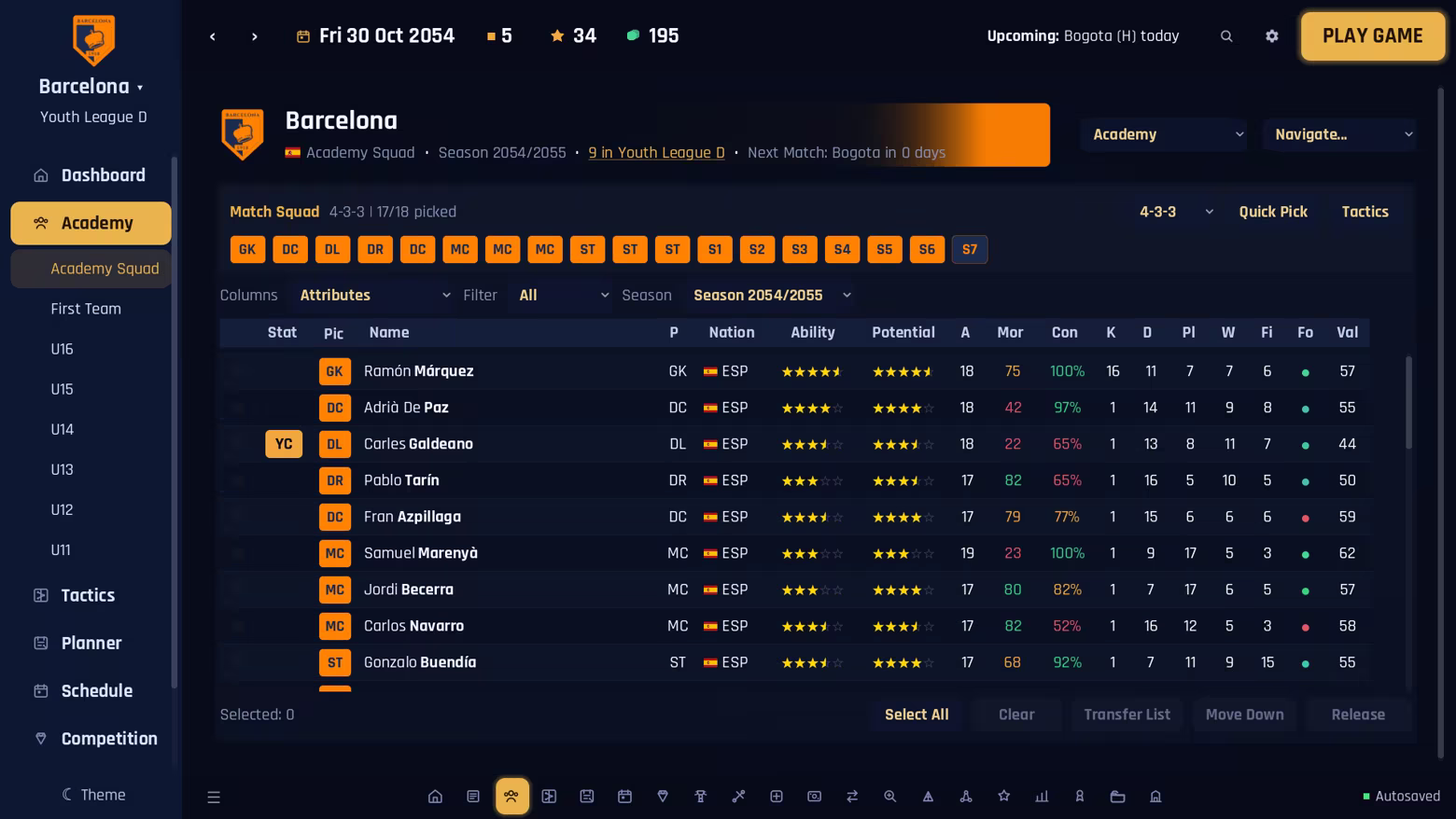Toggle the Theme switch in the sidebar
This screenshot has width=1456, height=819.
(92, 795)
